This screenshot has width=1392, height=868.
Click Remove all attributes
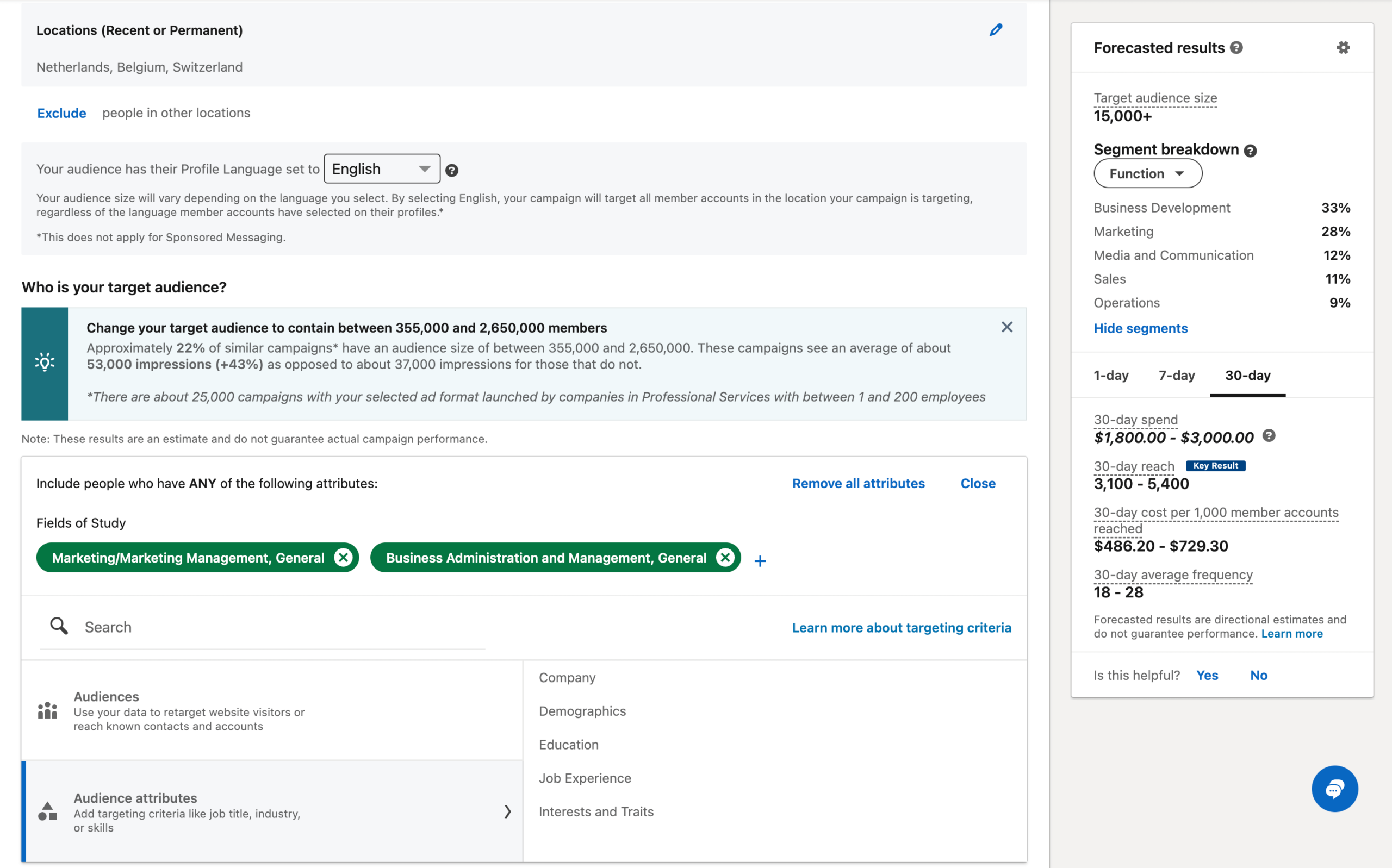point(858,483)
